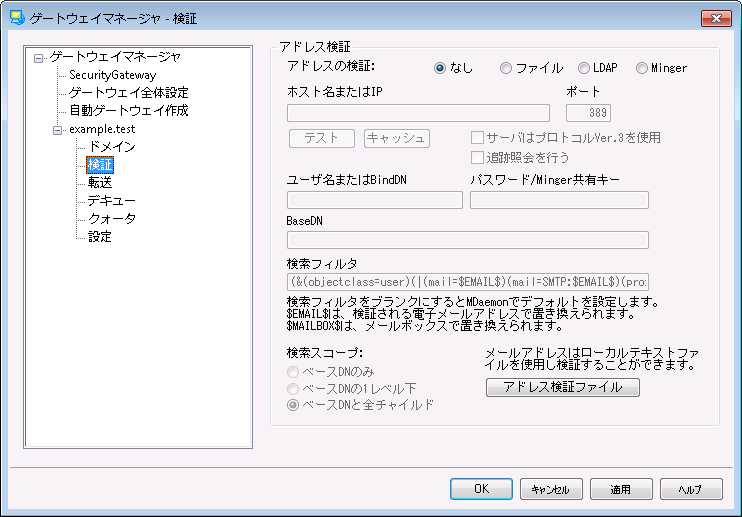Click the Gateway Manager title bar icon
The image size is (742, 517).
tap(16, 18)
